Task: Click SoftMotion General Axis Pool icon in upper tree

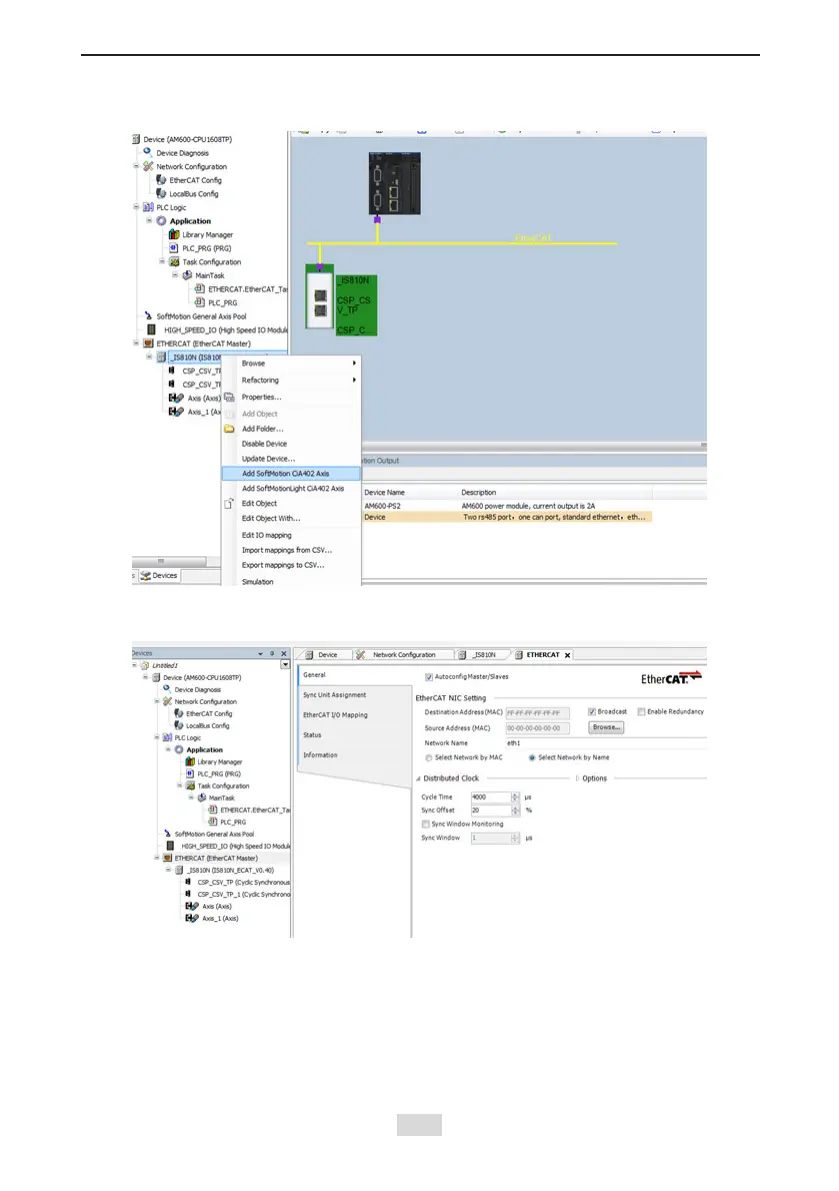Action: 148,316
